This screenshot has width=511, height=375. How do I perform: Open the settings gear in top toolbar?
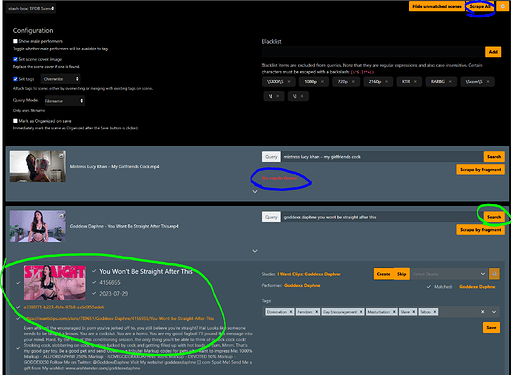click(x=503, y=6)
